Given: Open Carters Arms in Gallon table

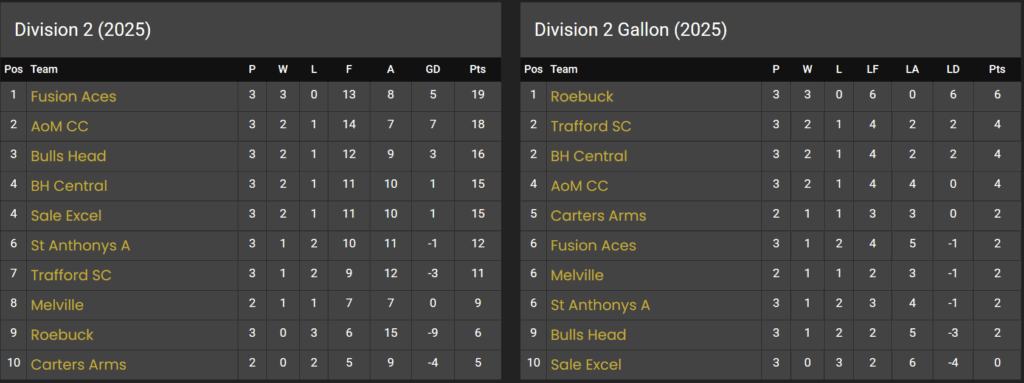Looking at the screenshot, I should (598, 216).
